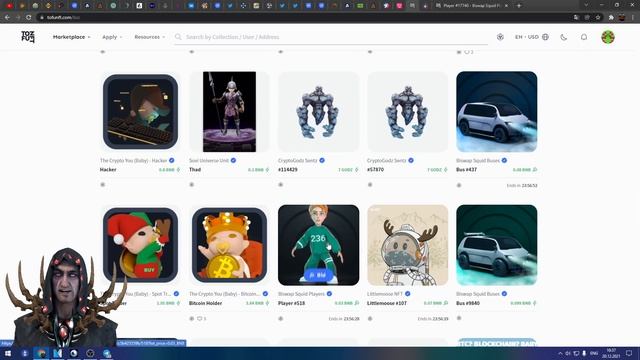Open The Crypto You (Baby) - Hacker collection link
This screenshot has width=640, height=360.
click(133, 160)
